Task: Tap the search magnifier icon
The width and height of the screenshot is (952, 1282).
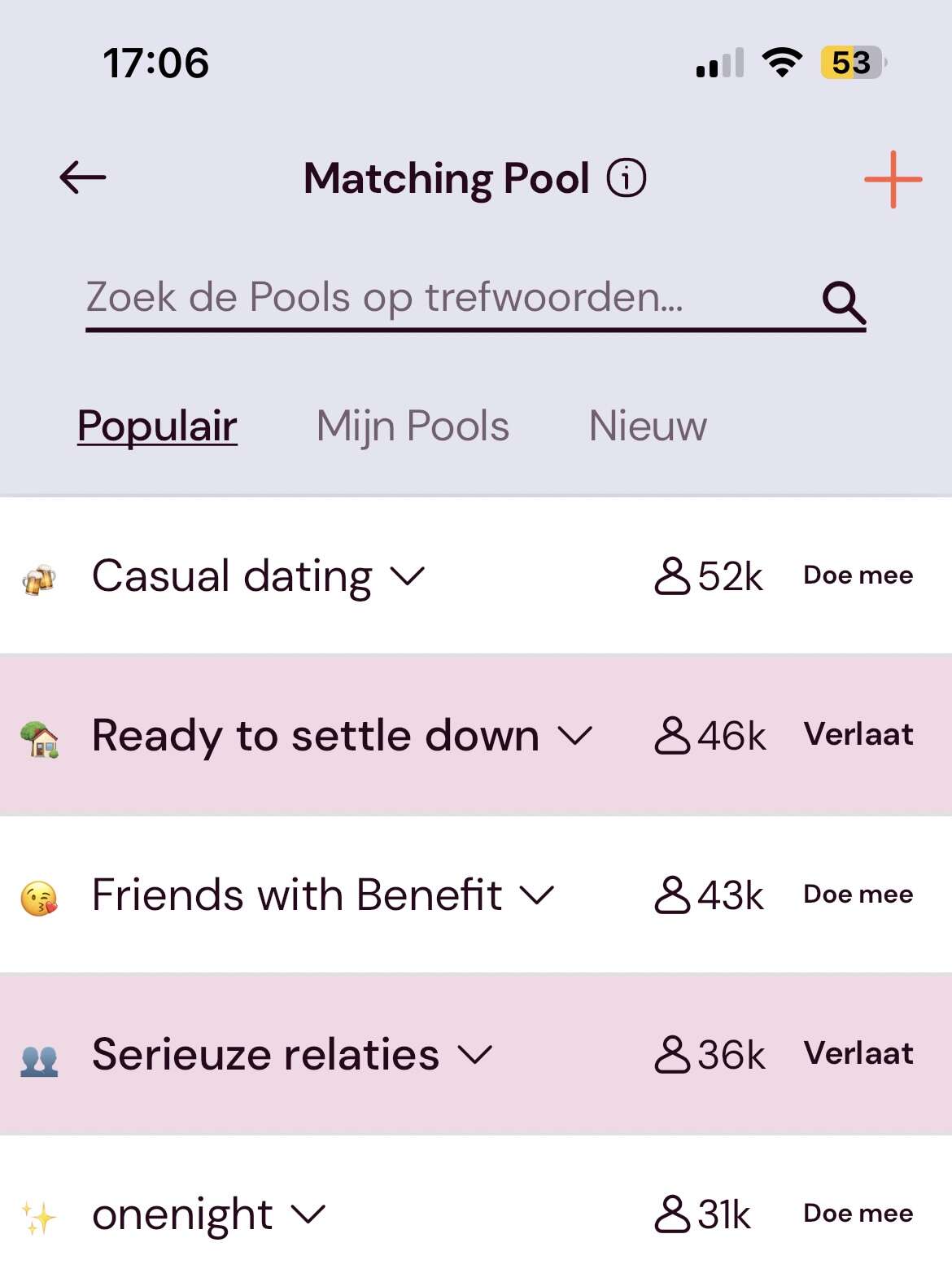Action: 844,303
